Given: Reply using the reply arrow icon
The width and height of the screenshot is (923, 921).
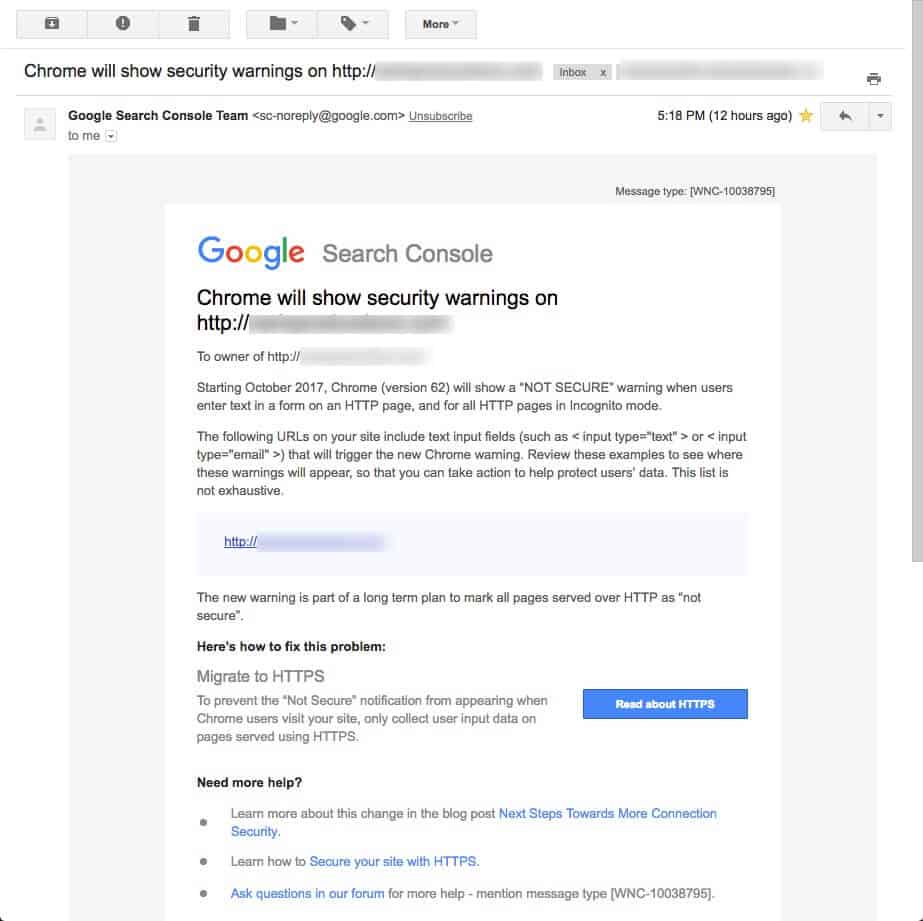Looking at the screenshot, I should [x=845, y=116].
